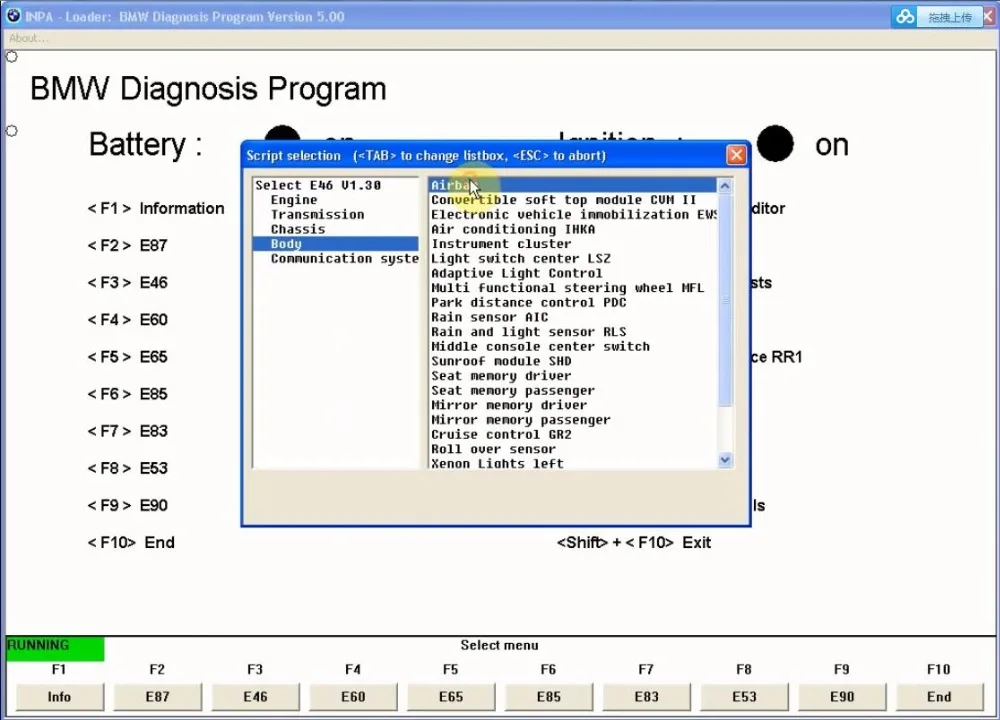Click the F6 E85 button
The height and width of the screenshot is (720, 1000).
548,697
